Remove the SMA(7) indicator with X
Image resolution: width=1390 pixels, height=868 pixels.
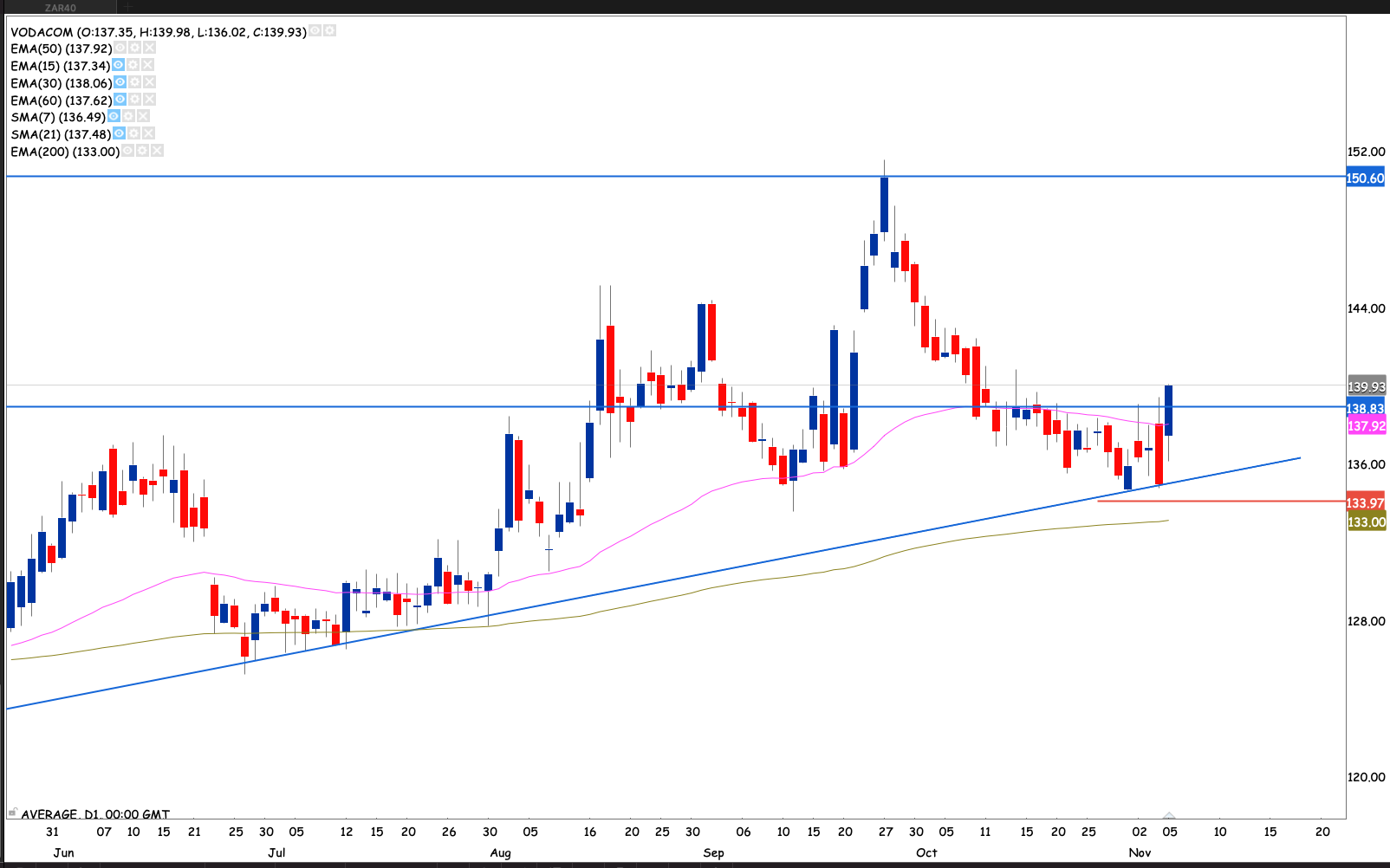tap(143, 116)
